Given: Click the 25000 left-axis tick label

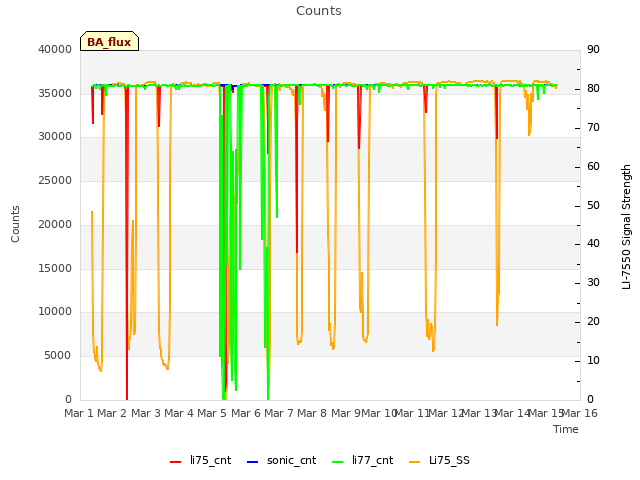Looking at the screenshot, I should 55,180.
